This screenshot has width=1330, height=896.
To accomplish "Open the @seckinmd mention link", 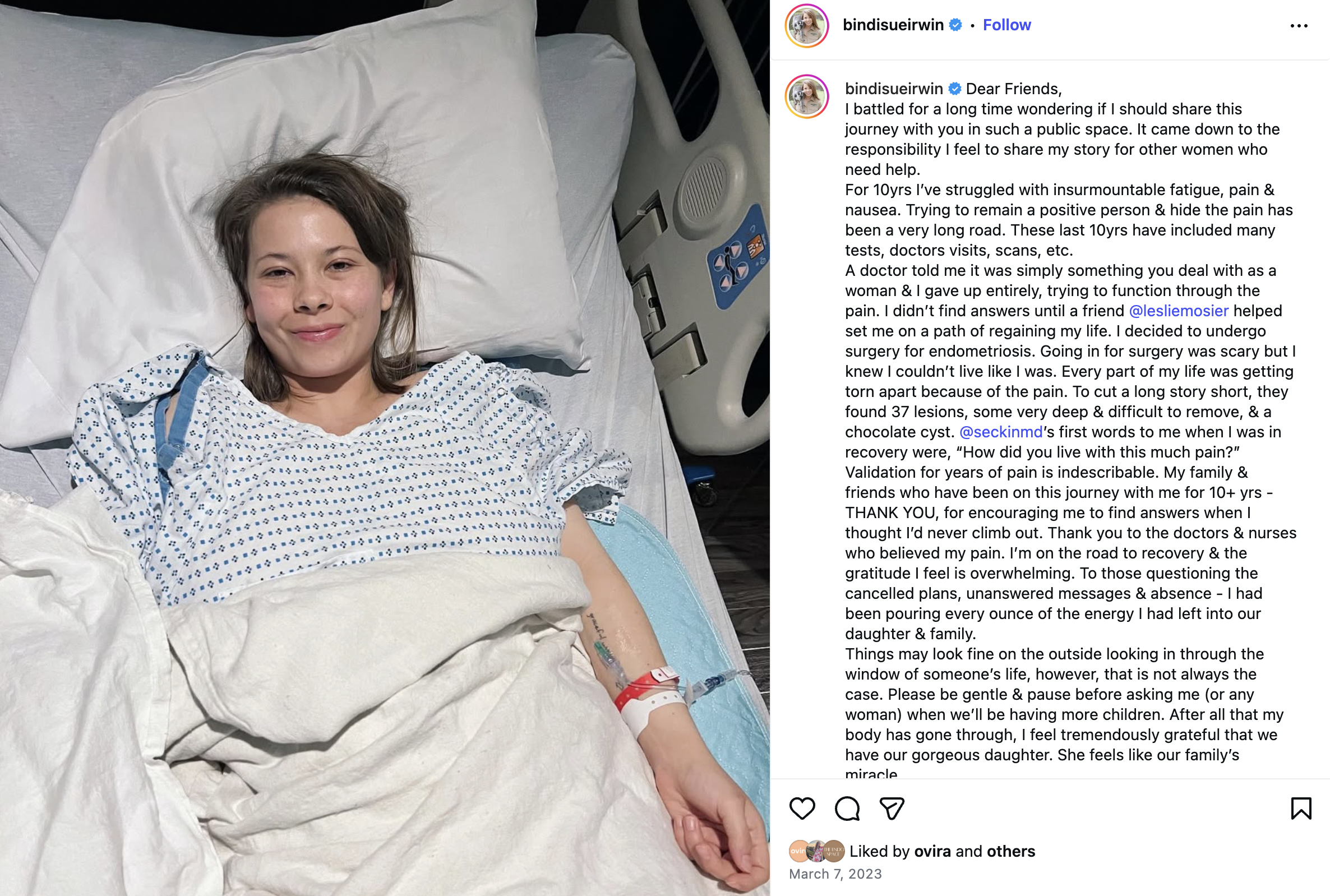I will pyautogui.click(x=1001, y=432).
